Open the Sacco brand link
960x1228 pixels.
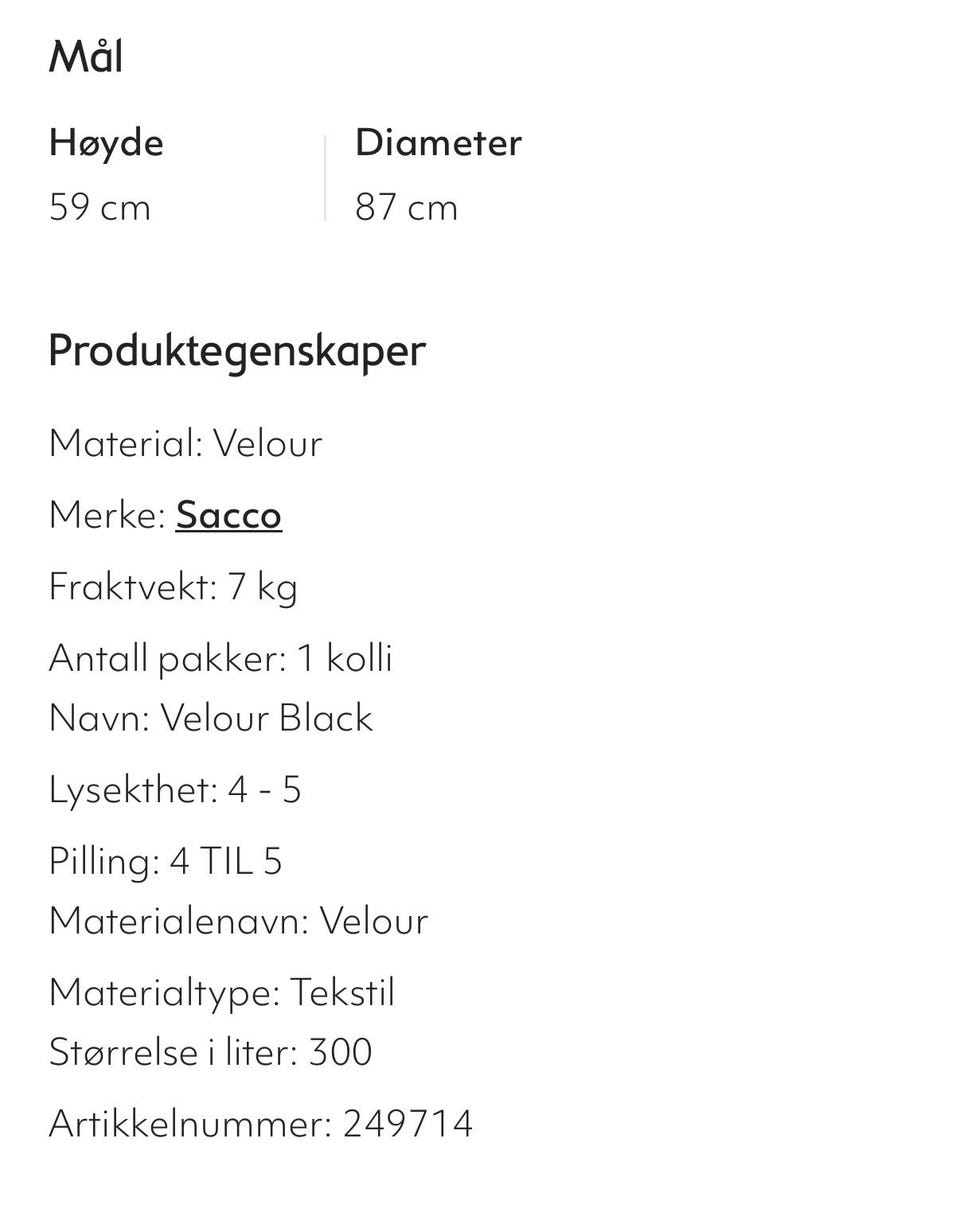[228, 515]
